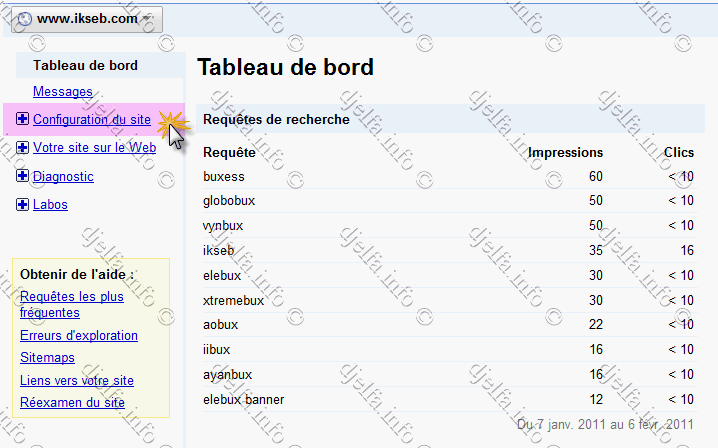Open Erreurs d'exploration help link

[x=79, y=335]
